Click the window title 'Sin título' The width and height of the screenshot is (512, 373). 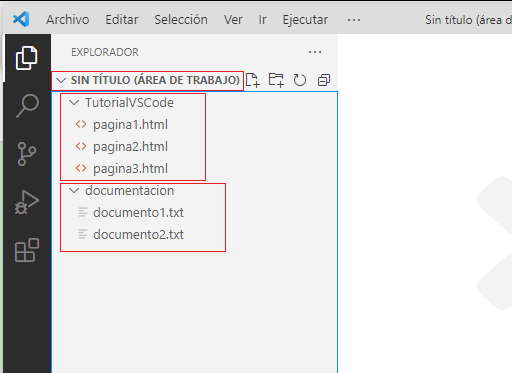(449, 20)
